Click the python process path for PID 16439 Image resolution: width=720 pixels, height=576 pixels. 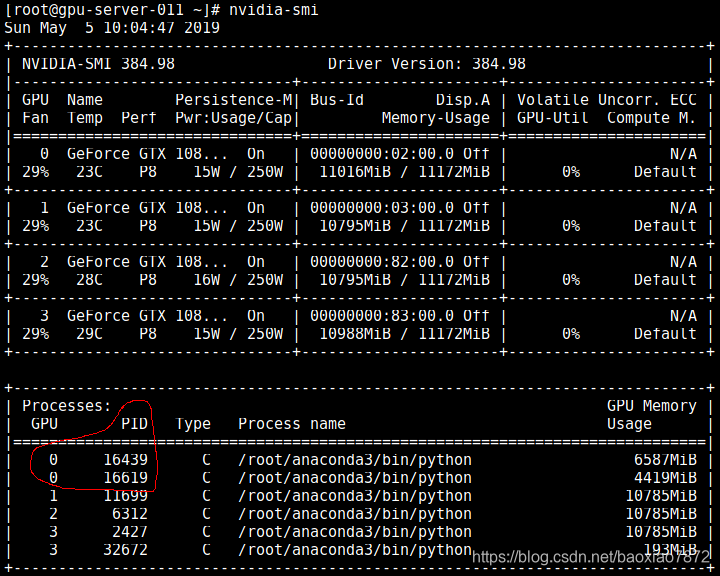coord(355,460)
